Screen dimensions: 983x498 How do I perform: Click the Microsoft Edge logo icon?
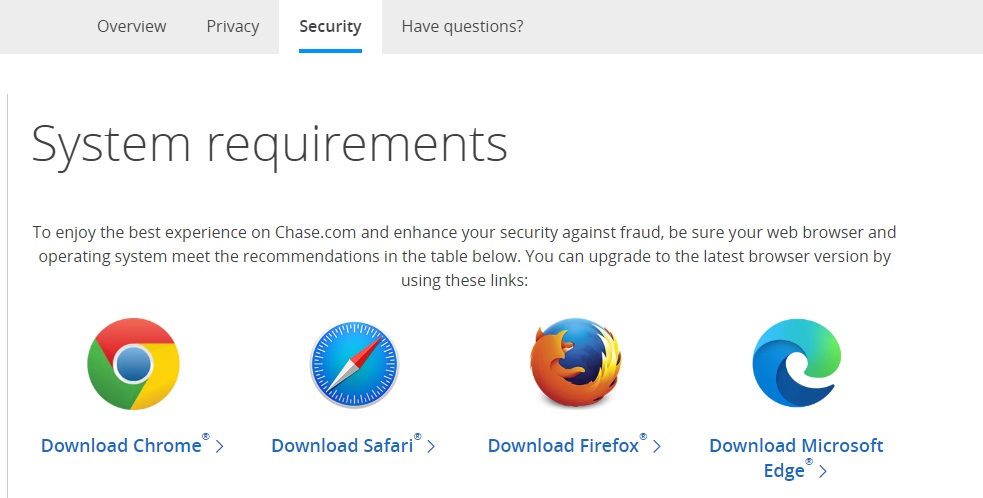(796, 363)
